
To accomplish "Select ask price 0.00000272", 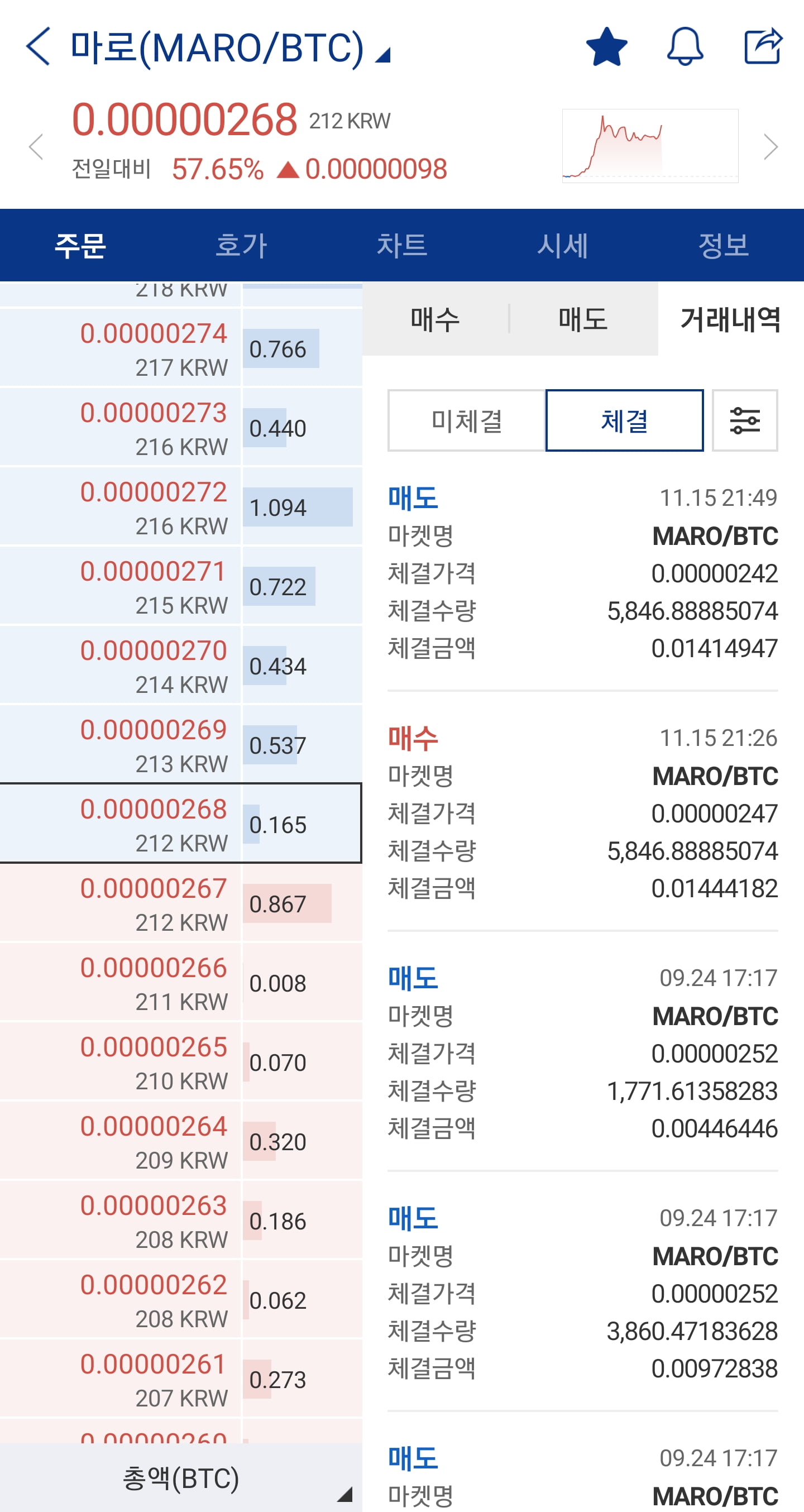I will pyautogui.click(x=120, y=506).
